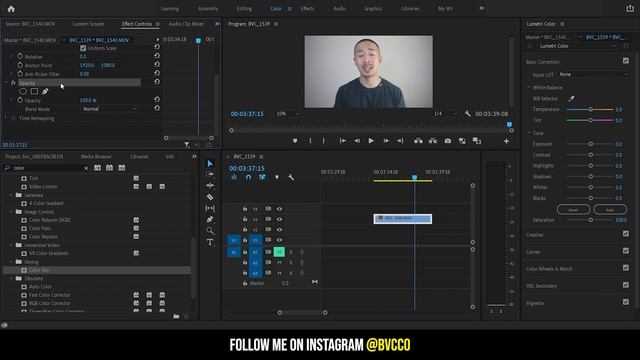Image resolution: width=640 pixels, height=360 pixels.
Task: Open button editor plus icon
Action: (506, 141)
